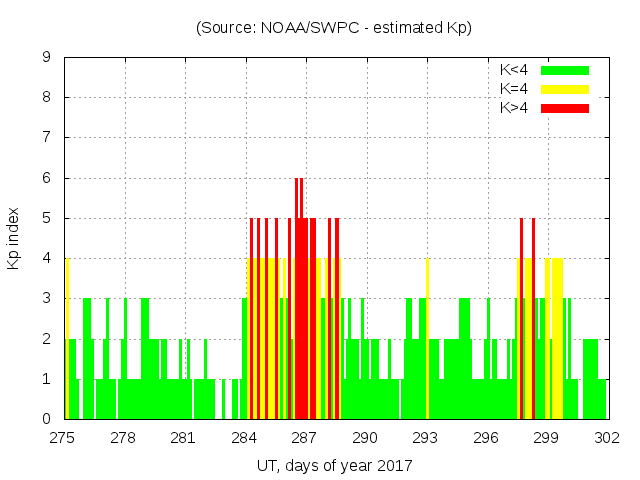Image resolution: width=640 pixels, height=480 pixels.
Task: Click the yellow bar at day 275
Action: 67,340
